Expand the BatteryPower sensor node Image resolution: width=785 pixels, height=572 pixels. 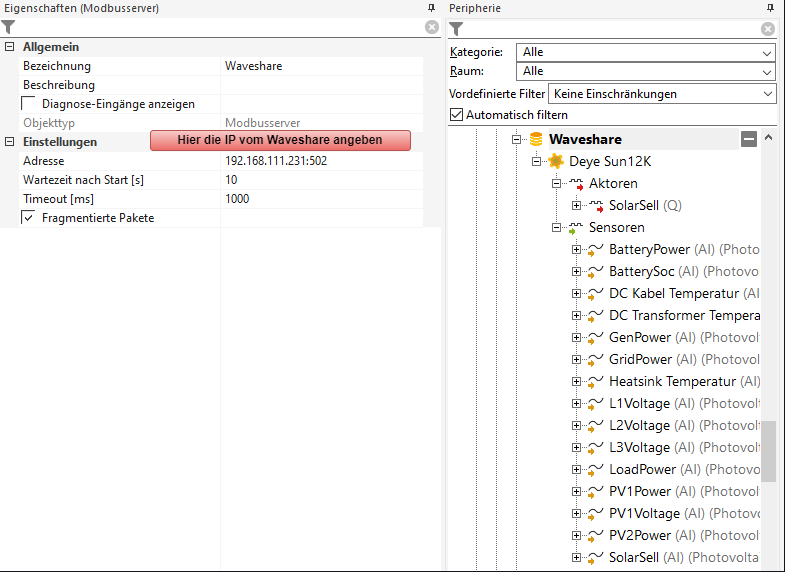[x=576, y=250]
